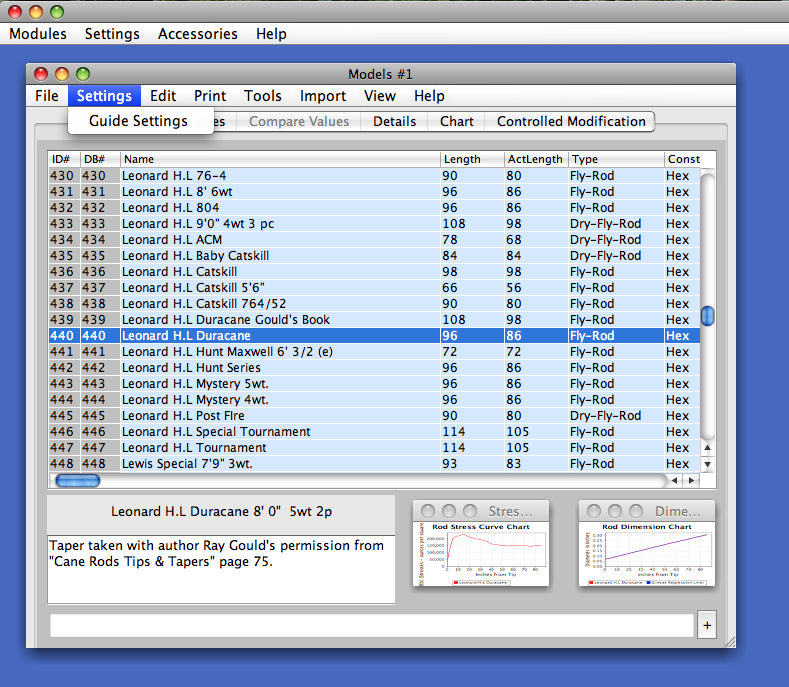Open the Import menu
This screenshot has width=789, height=687.
click(x=323, y=96)
